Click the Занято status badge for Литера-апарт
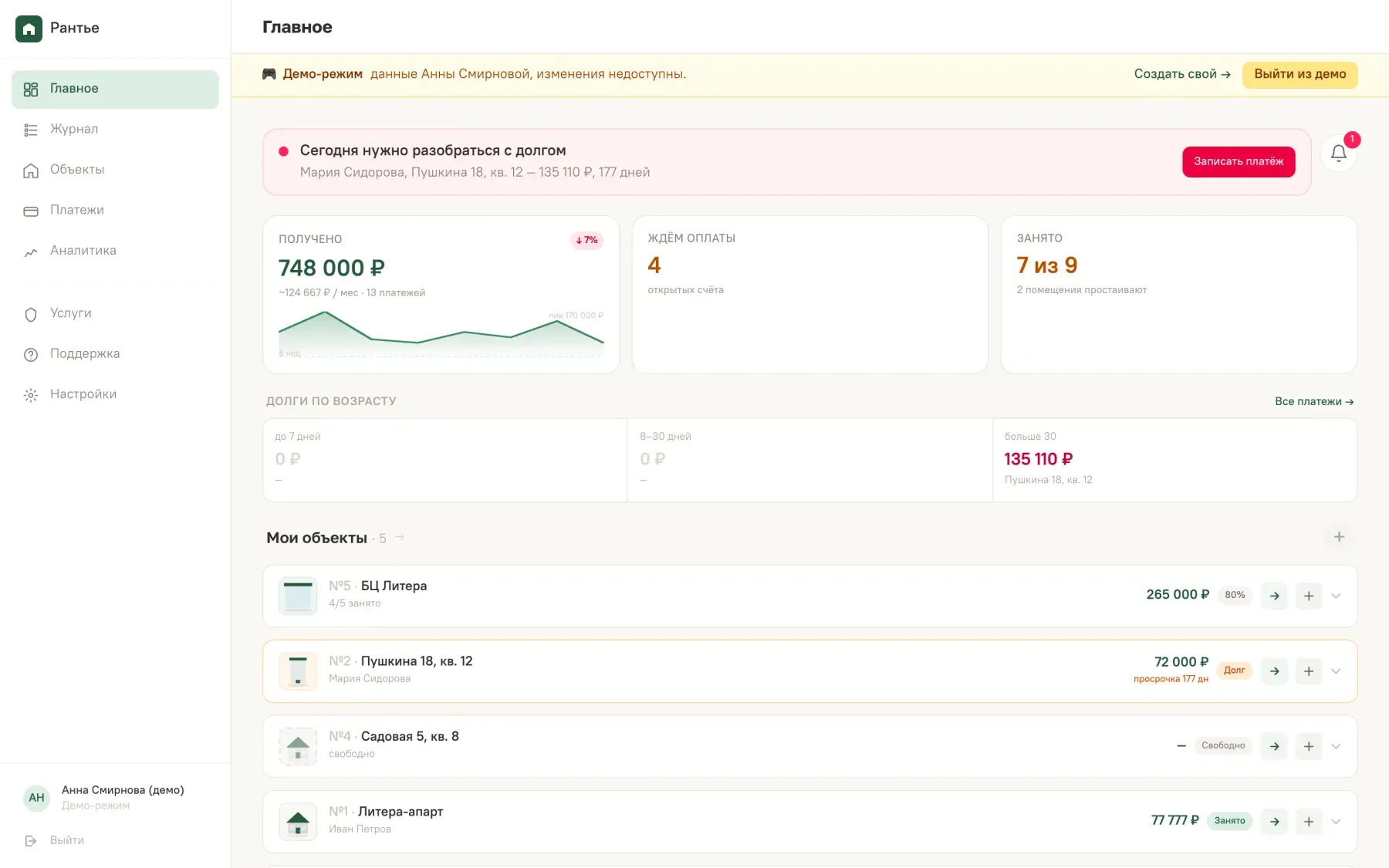Screen dimensions: 1389x868 pos(1229,821)
